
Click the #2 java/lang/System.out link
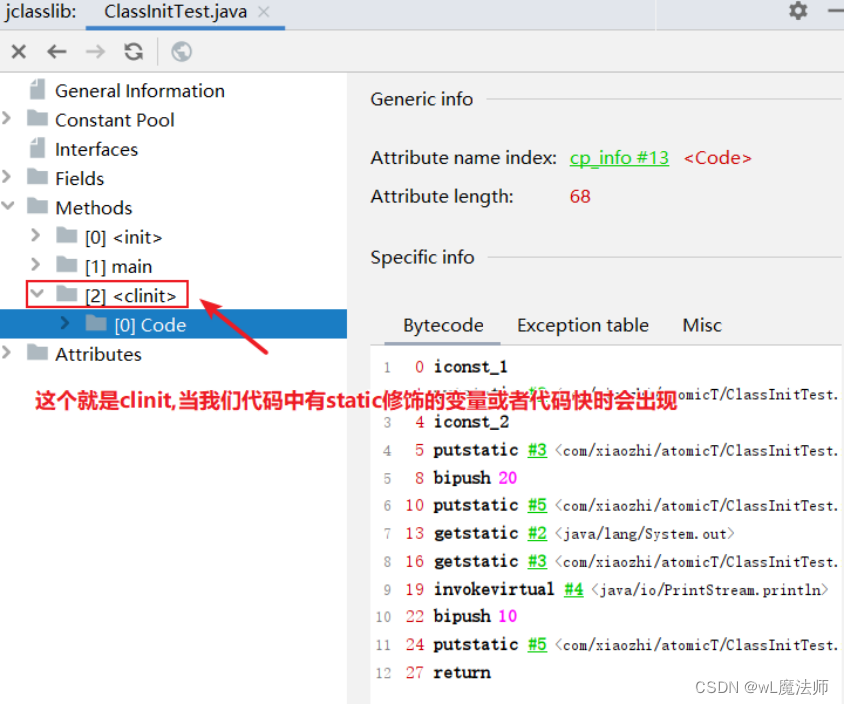(537, 533)
